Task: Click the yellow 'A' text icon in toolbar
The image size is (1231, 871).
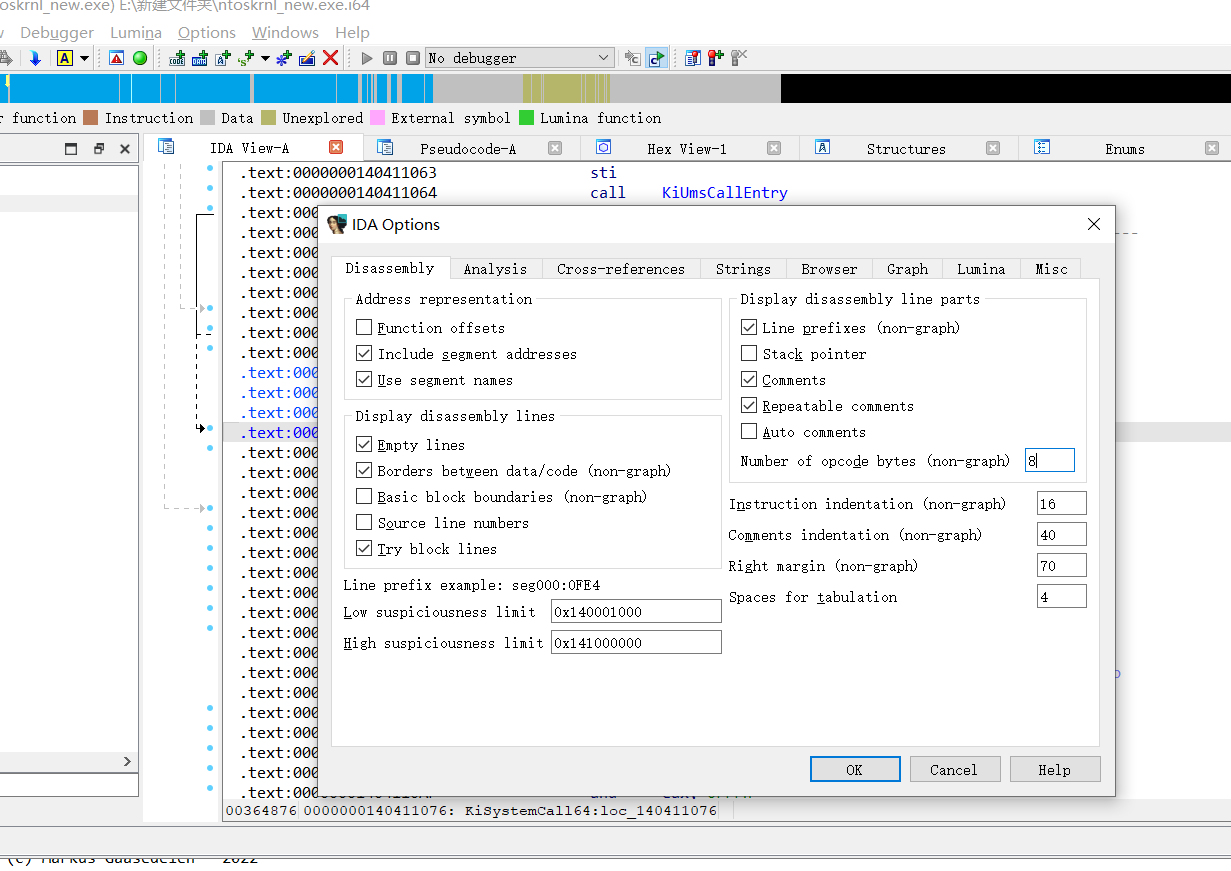Action: (x=64, y=58)
